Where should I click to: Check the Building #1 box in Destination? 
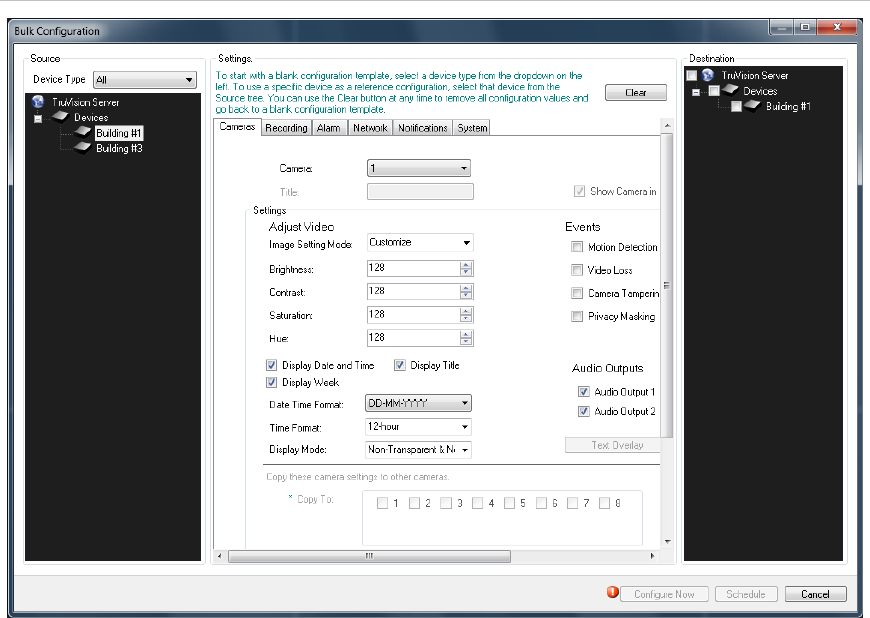tap(736, 106)
